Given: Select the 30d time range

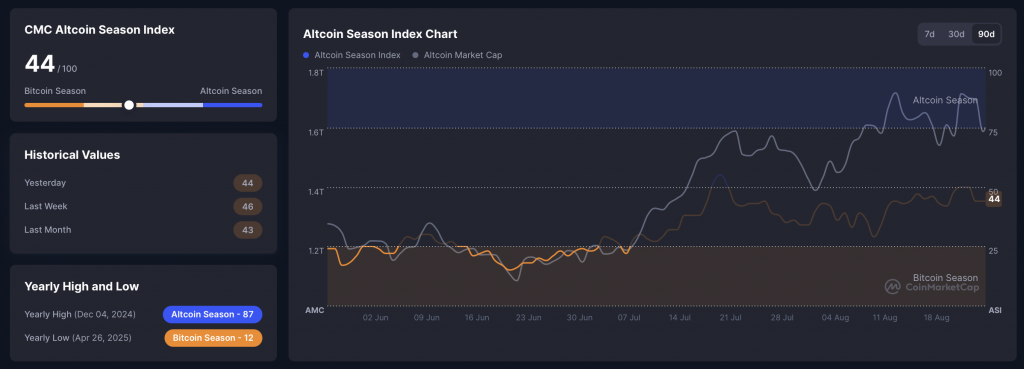Looking at the screenshot, I should tap(956, 34).
